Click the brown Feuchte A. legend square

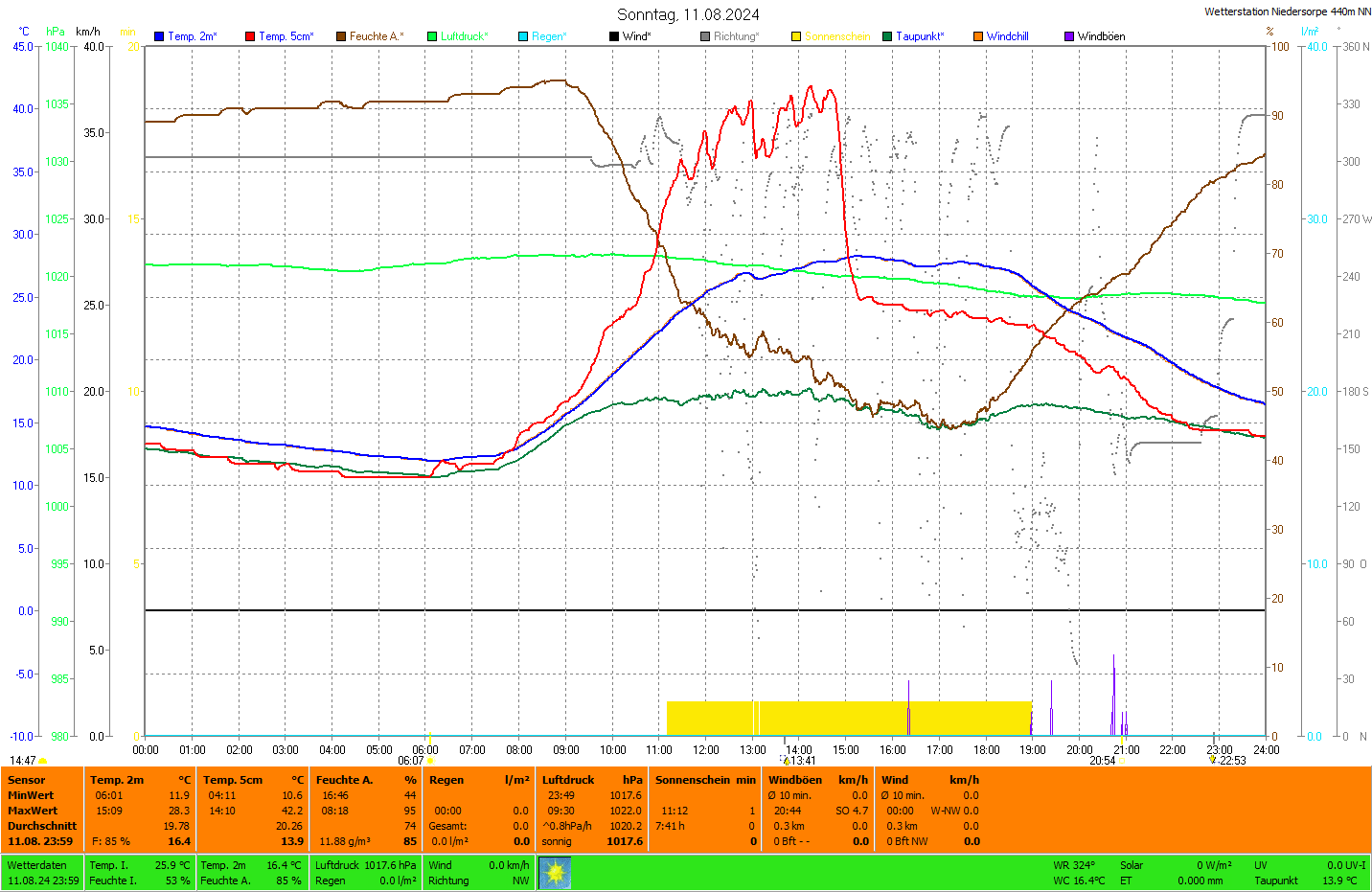[341, 36]
